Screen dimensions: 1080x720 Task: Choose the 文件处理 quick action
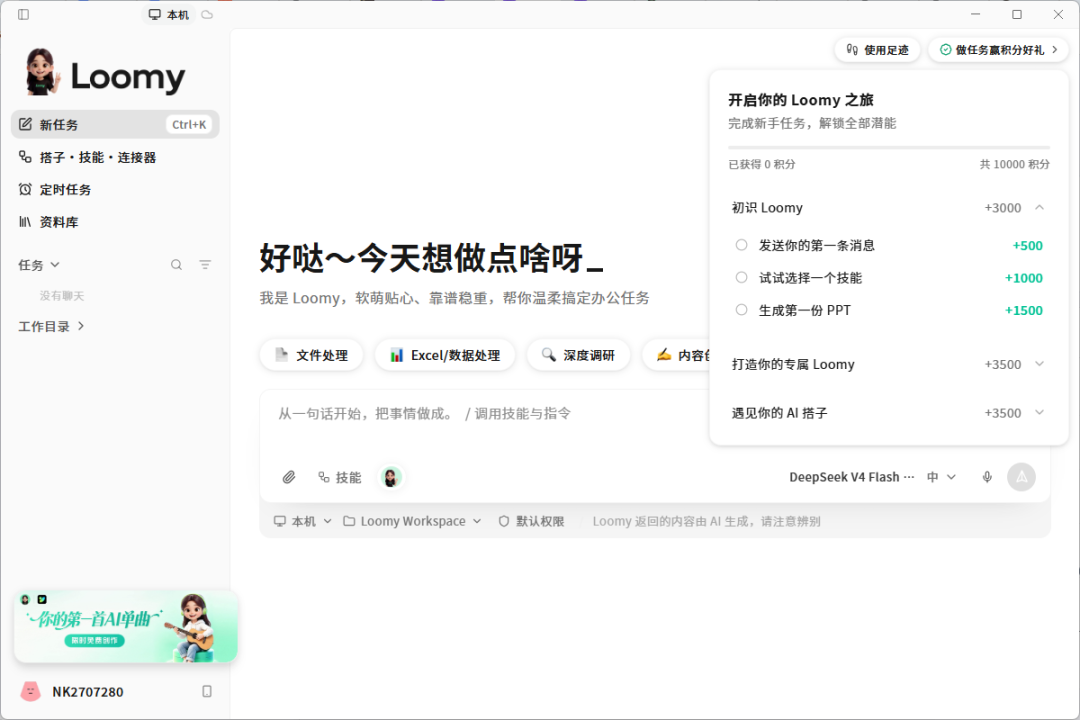(x=311, y=355)
